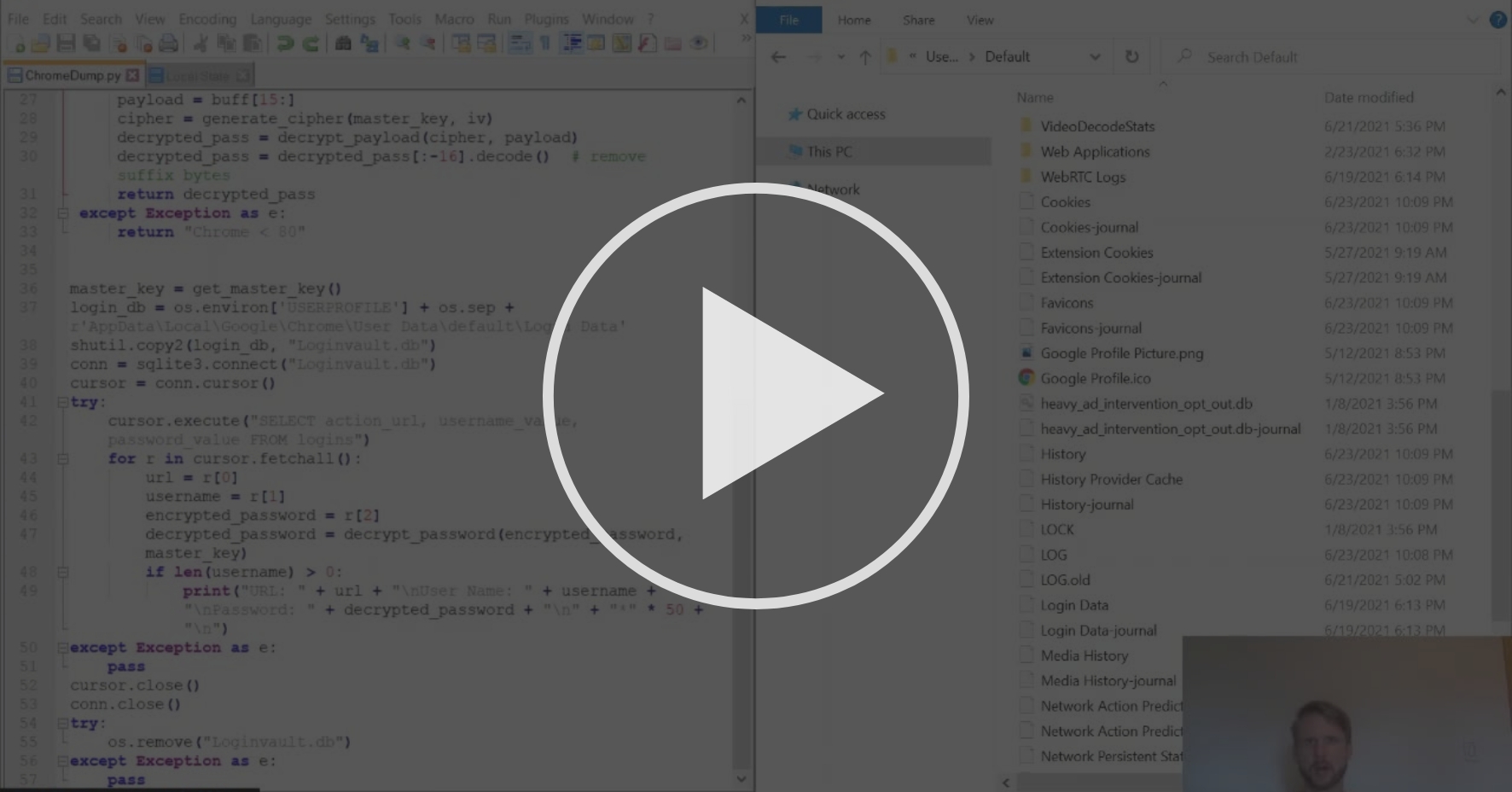The height and width of the screenshot is (792, 1512).
Task: Collapse the except block at line 50
Action: [62, 648]
